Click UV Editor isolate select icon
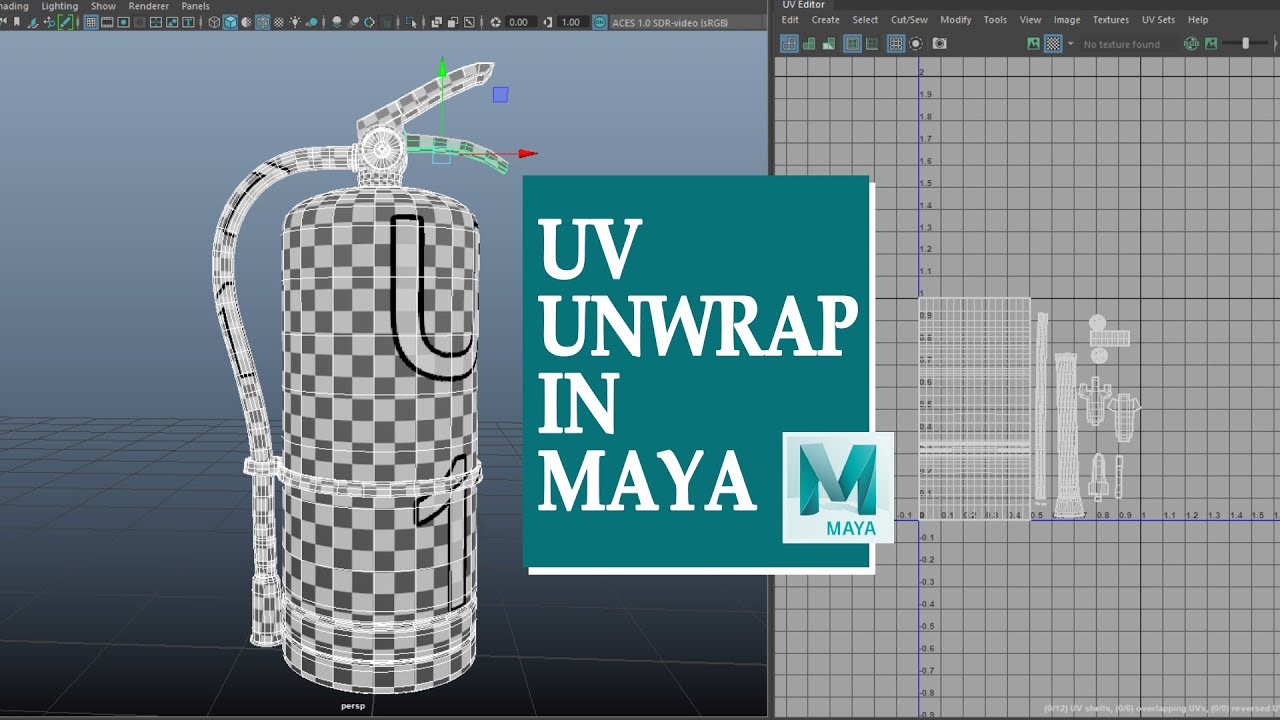This screenshot has width=1280, height=720. [916, 43]
